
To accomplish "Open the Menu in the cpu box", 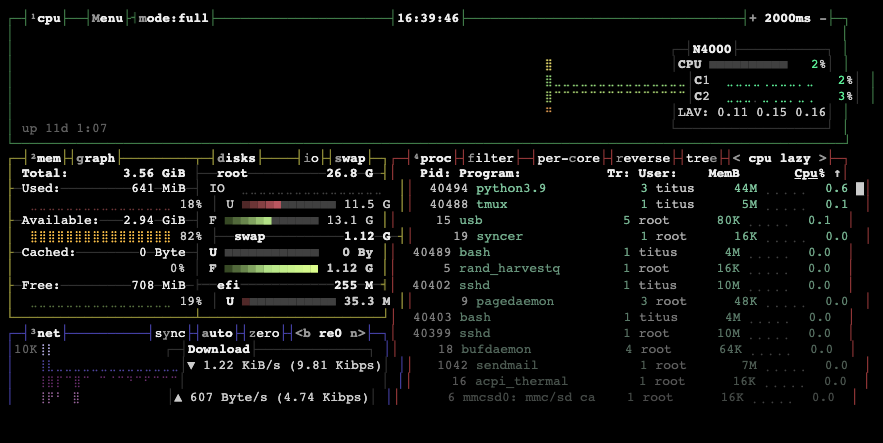I will click(107, 18).
